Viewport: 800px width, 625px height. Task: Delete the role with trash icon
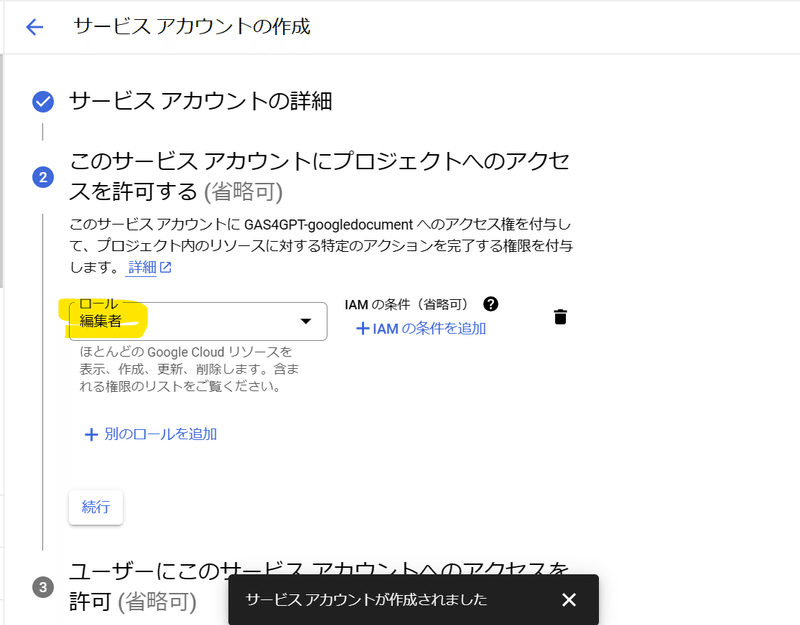(x=560, y=317)
